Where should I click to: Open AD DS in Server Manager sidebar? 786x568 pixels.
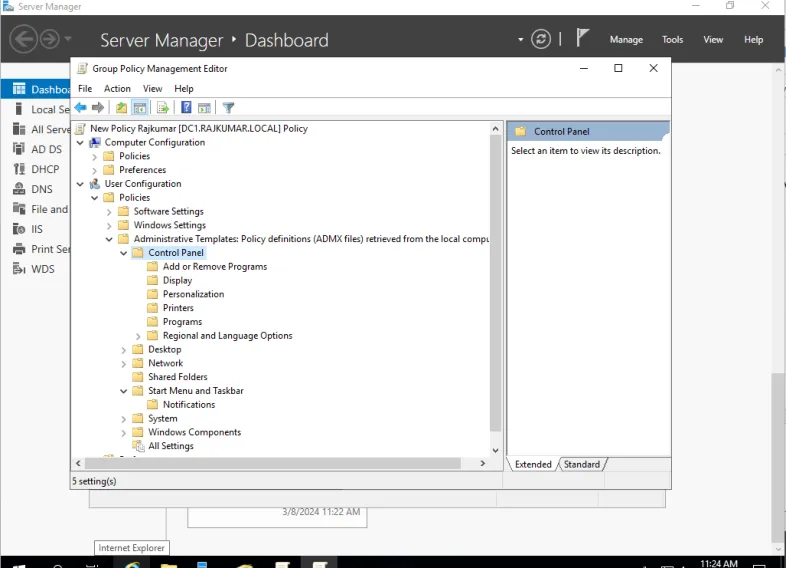point(38,149)
